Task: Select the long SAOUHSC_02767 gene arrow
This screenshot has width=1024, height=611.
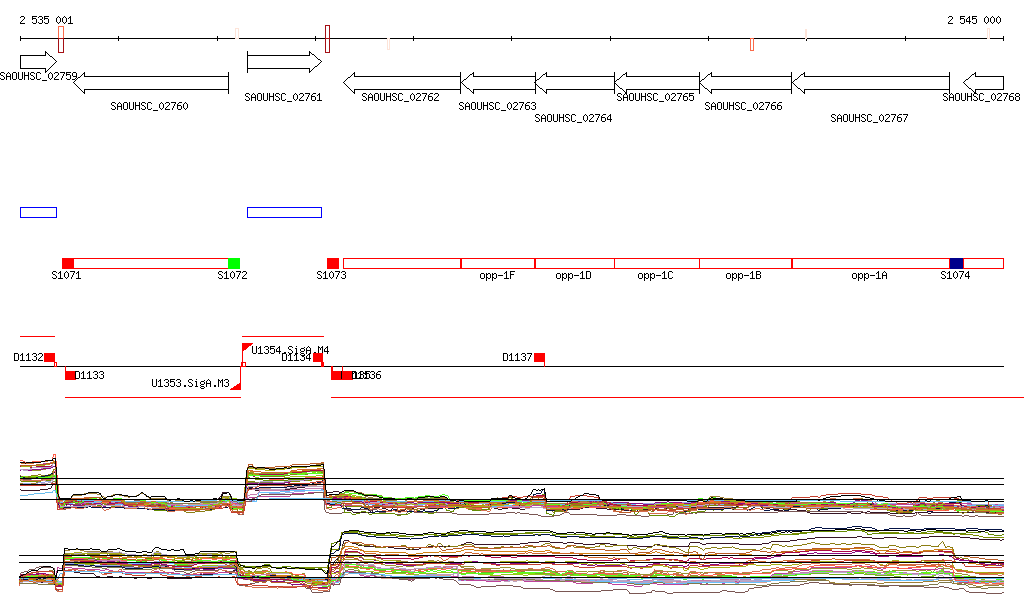Action: pos(871,83)
